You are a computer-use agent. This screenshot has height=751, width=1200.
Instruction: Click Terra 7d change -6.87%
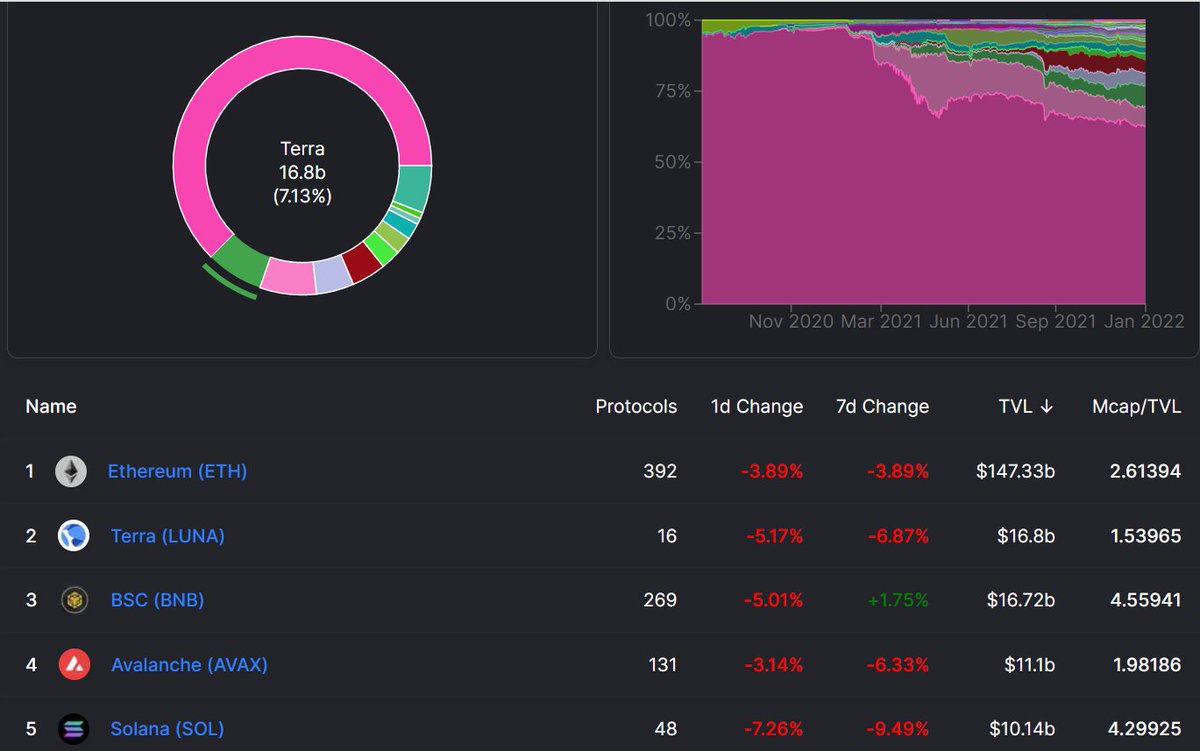[898, 536]
